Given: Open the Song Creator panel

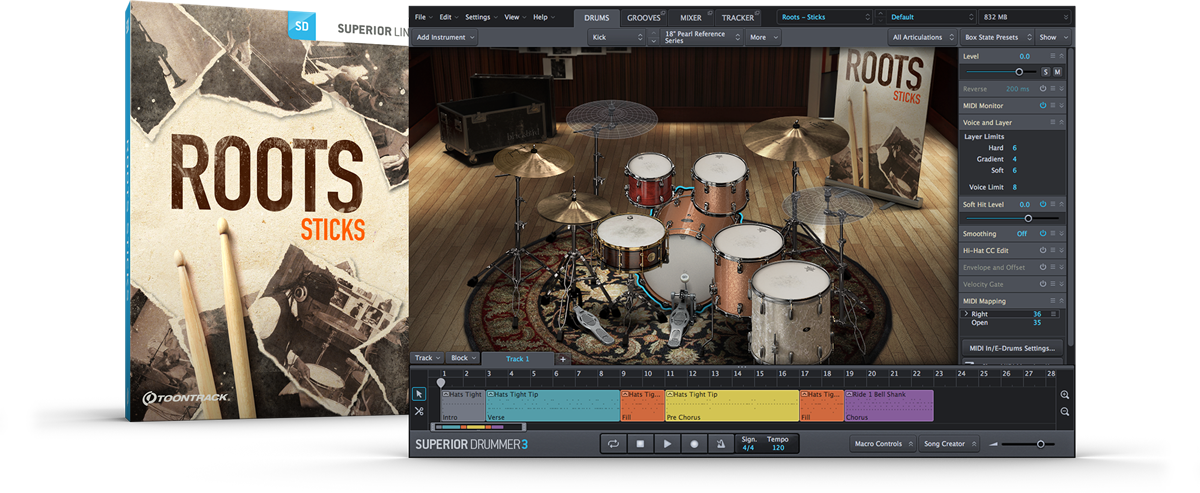Looking at the screenshot, I should click(x=949, y=444).
